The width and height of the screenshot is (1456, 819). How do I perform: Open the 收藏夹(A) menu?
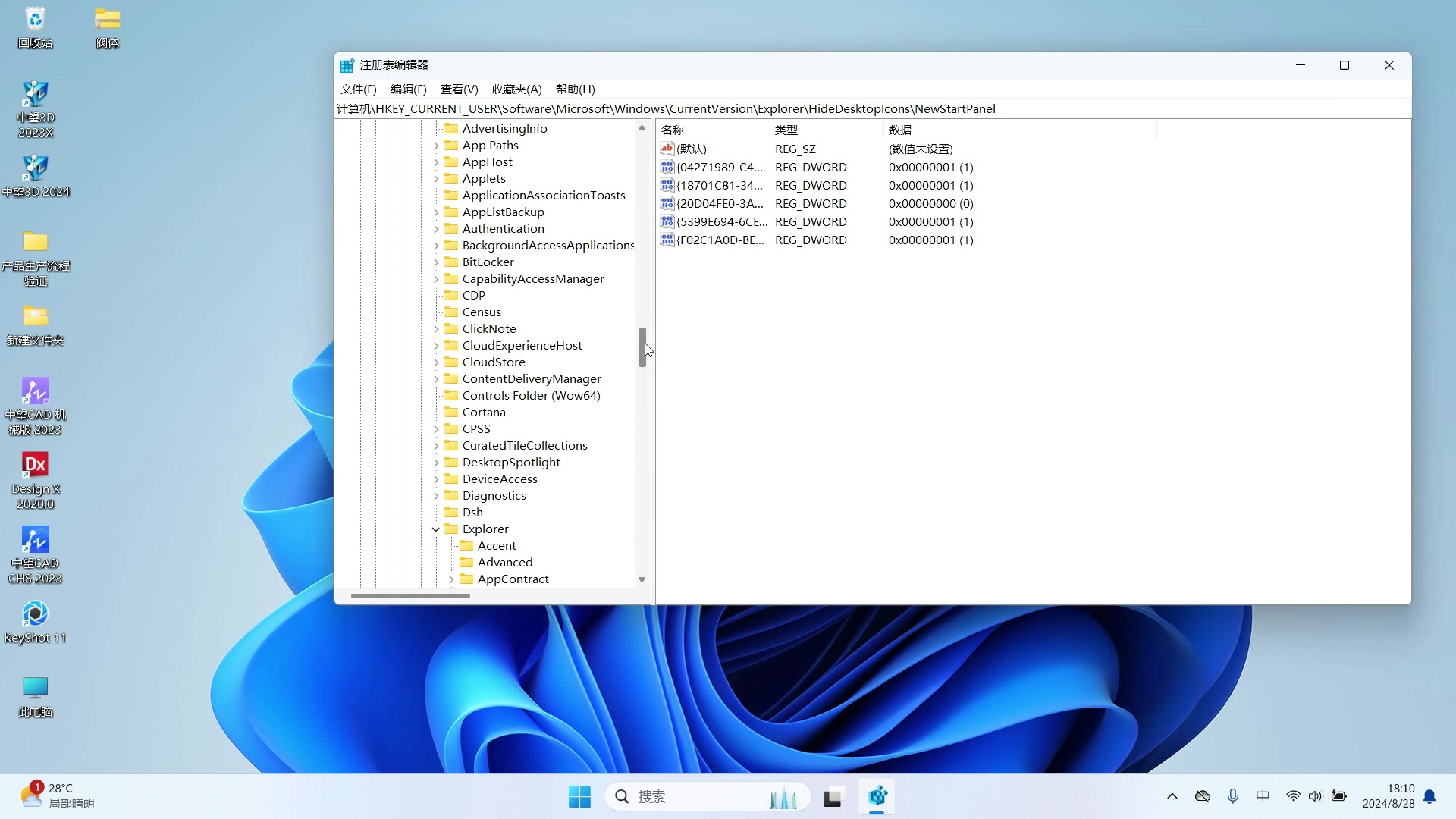(x=516, y=89)
